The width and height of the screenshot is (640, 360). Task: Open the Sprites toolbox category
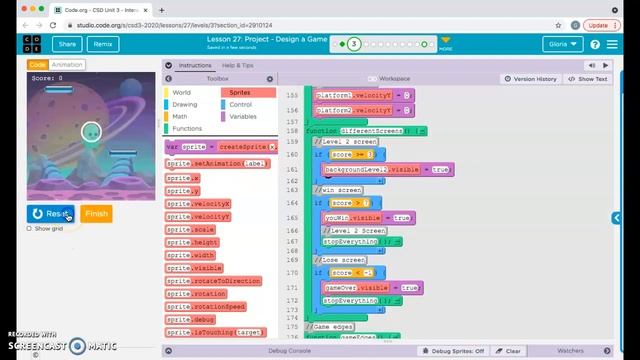248,93
